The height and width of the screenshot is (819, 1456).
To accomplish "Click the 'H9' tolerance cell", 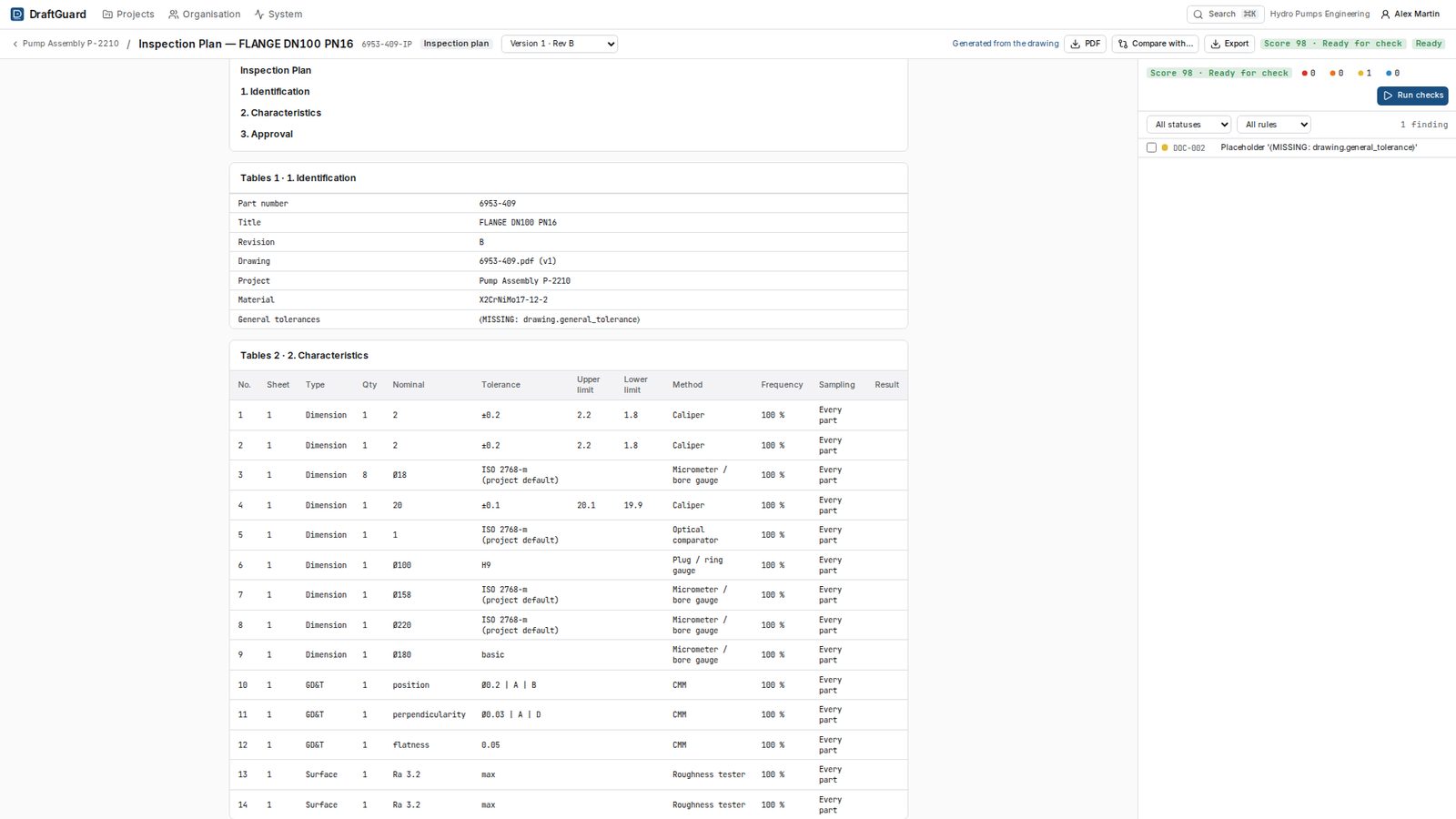I will 486,565.
